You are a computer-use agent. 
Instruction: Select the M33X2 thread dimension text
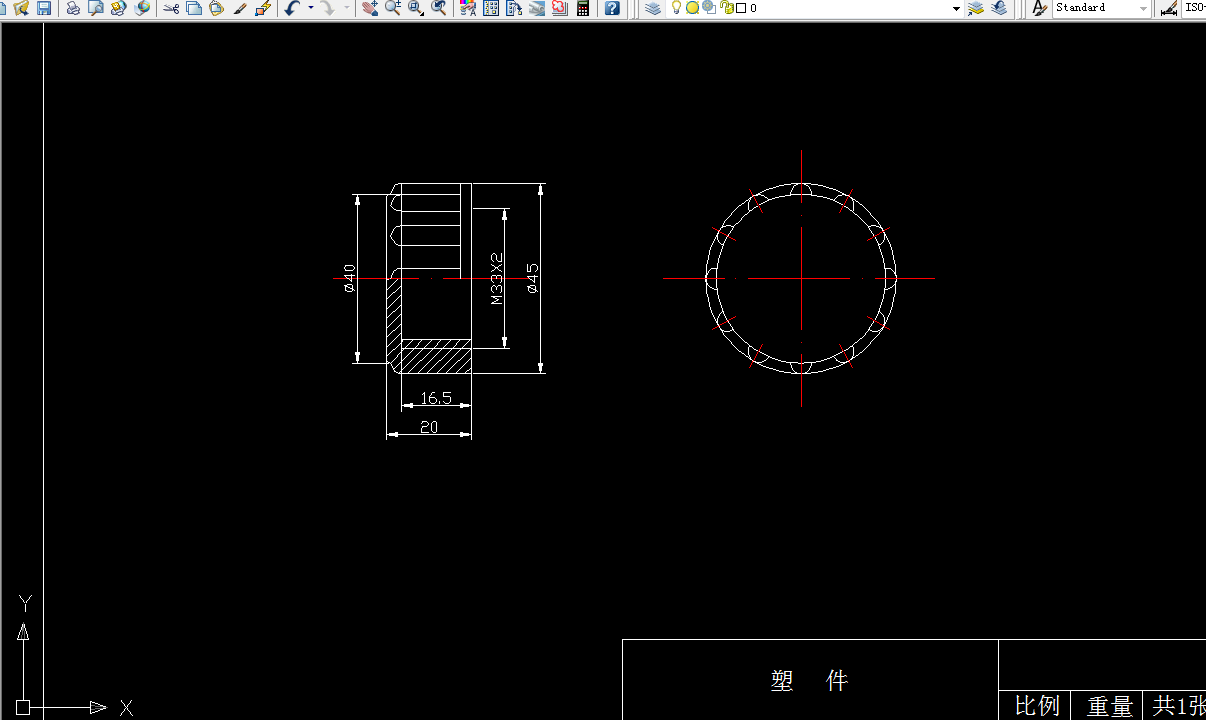point(497,278)
